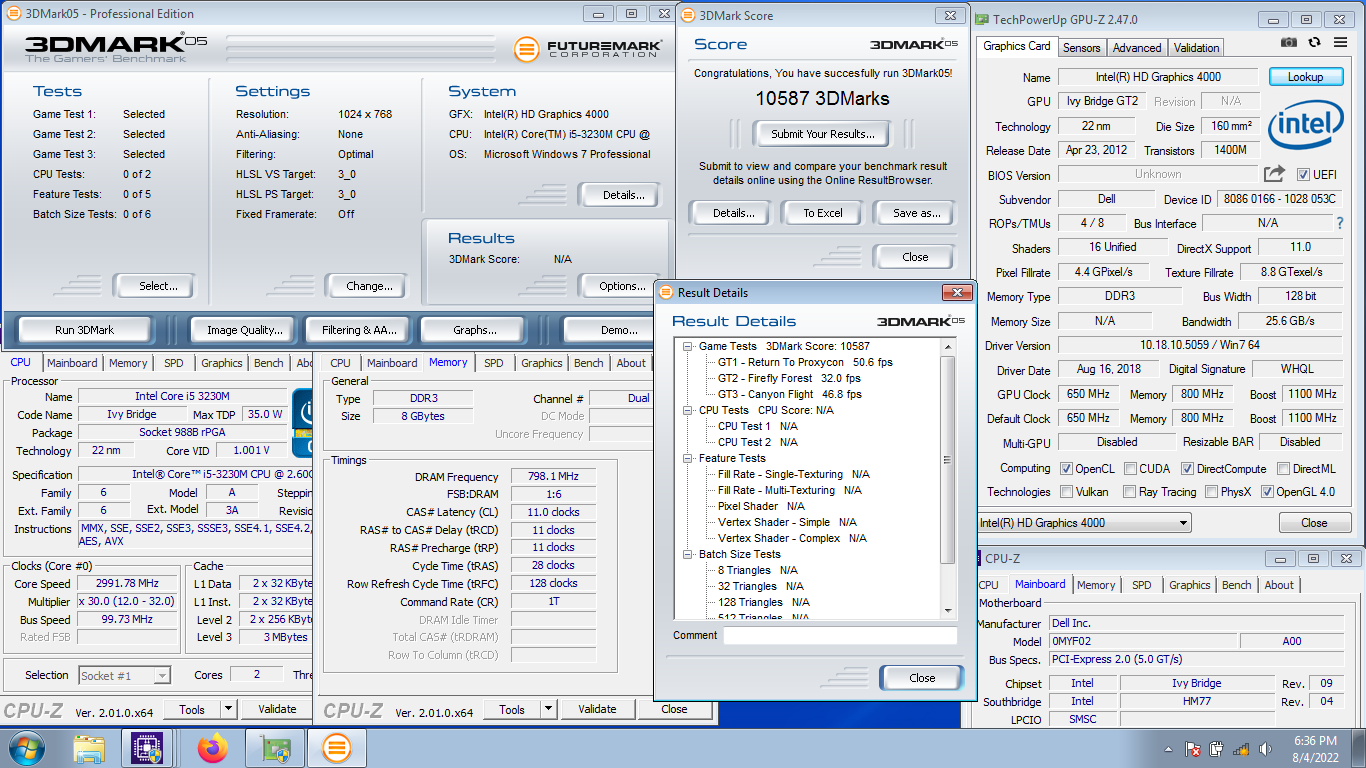The height and width of the screenshot is (768, 1366).
Task: Click the Result Details vertical scrollbar thumb
Action: (948, 460)
